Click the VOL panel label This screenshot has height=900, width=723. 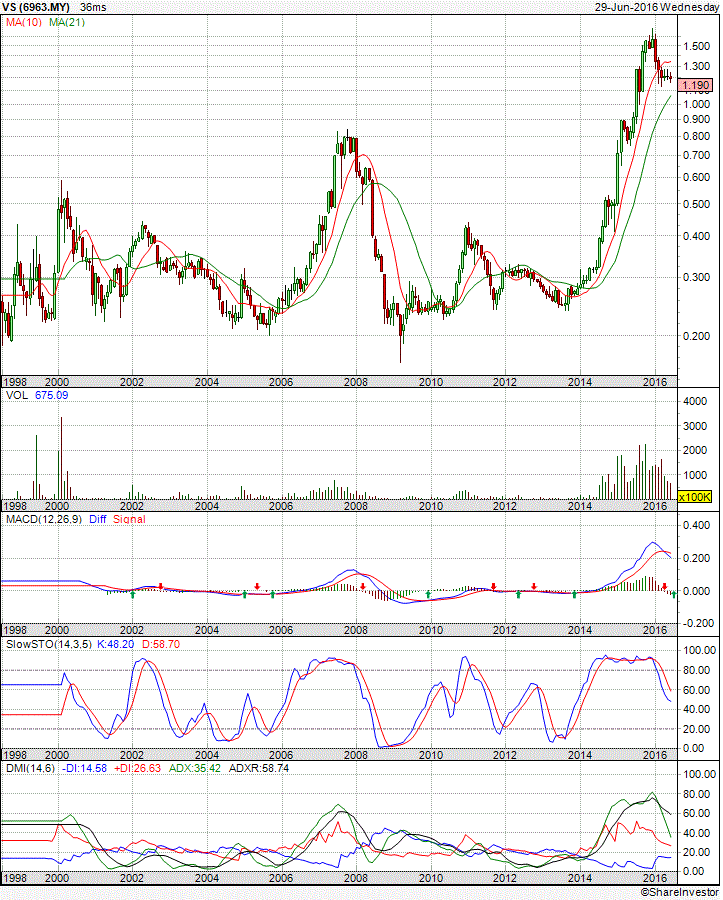click(x=17, y=395)
